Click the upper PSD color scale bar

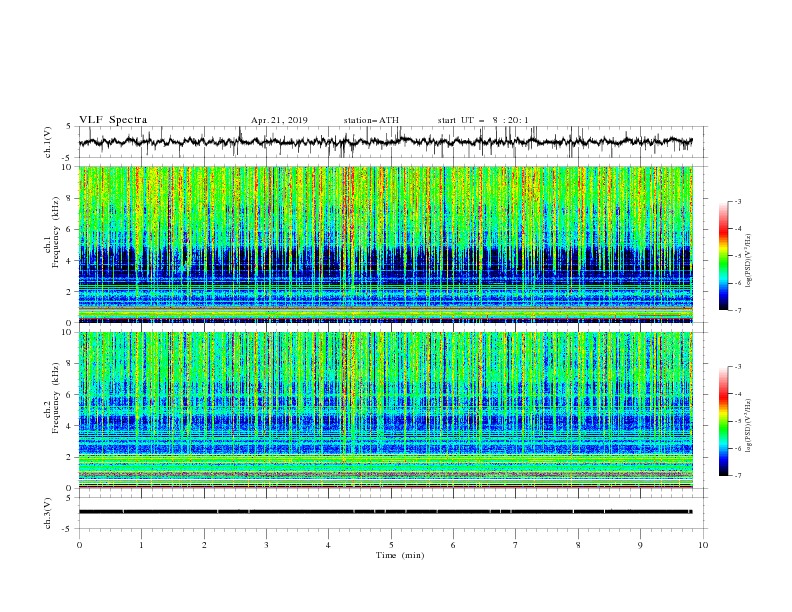pos(723,256)
